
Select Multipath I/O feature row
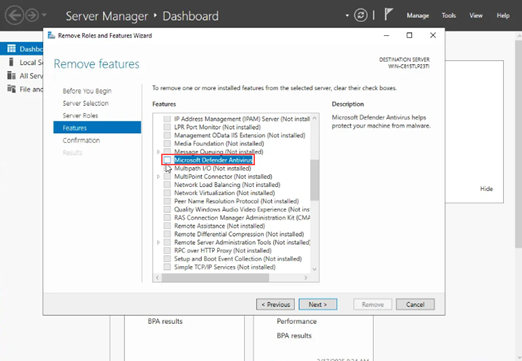[x=212, y=168]
